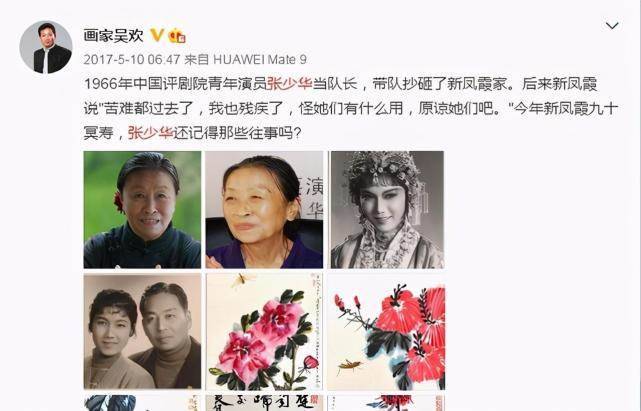Click first red 张少华 mention link
This screenshot has height=411, width=641.
[x=289, y=83]
